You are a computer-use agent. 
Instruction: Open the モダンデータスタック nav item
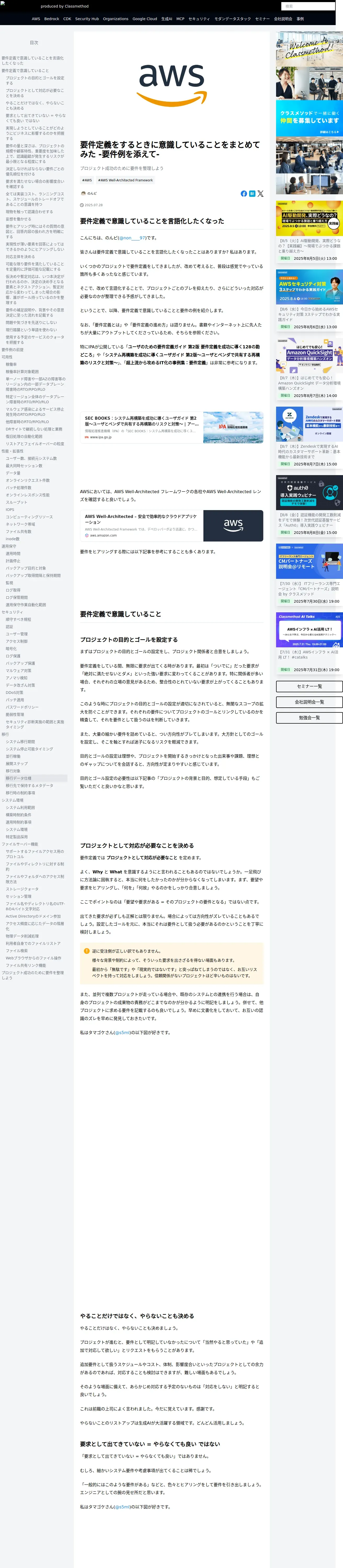tap(233, 19)
